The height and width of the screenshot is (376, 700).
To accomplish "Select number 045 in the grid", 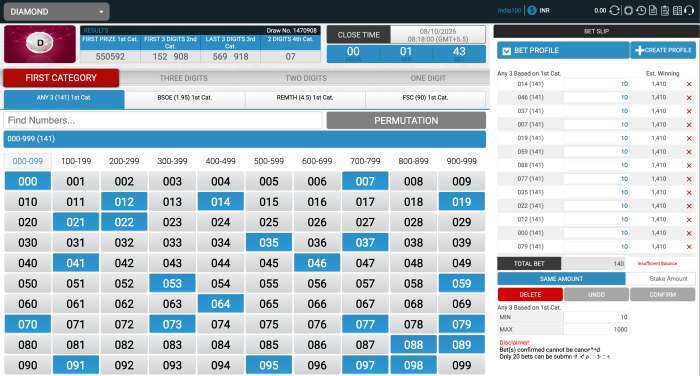I will tap(269, 263).
